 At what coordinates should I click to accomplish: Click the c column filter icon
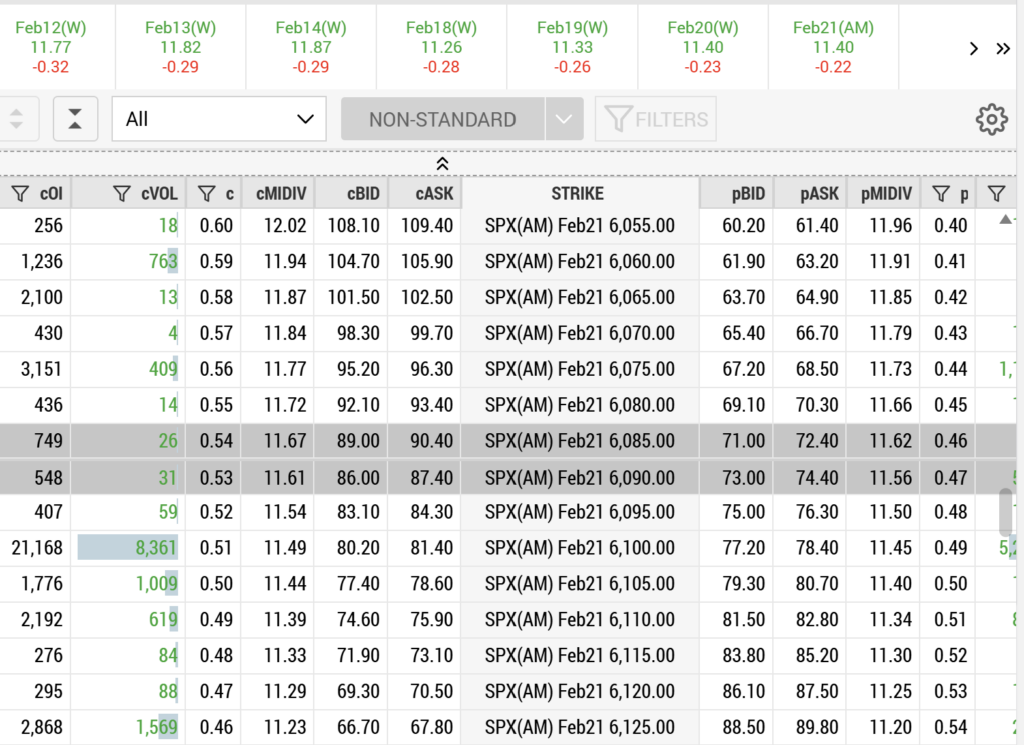coord(206,194)
